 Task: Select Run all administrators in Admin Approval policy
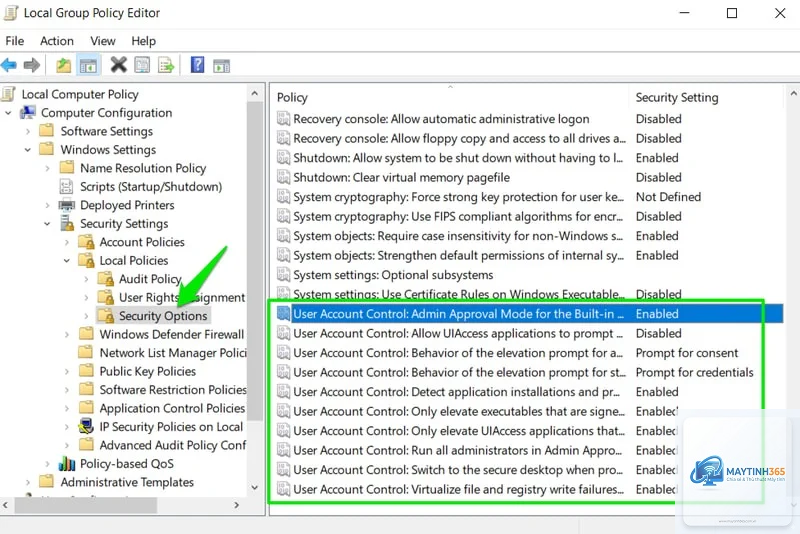[x=457, y=450]
